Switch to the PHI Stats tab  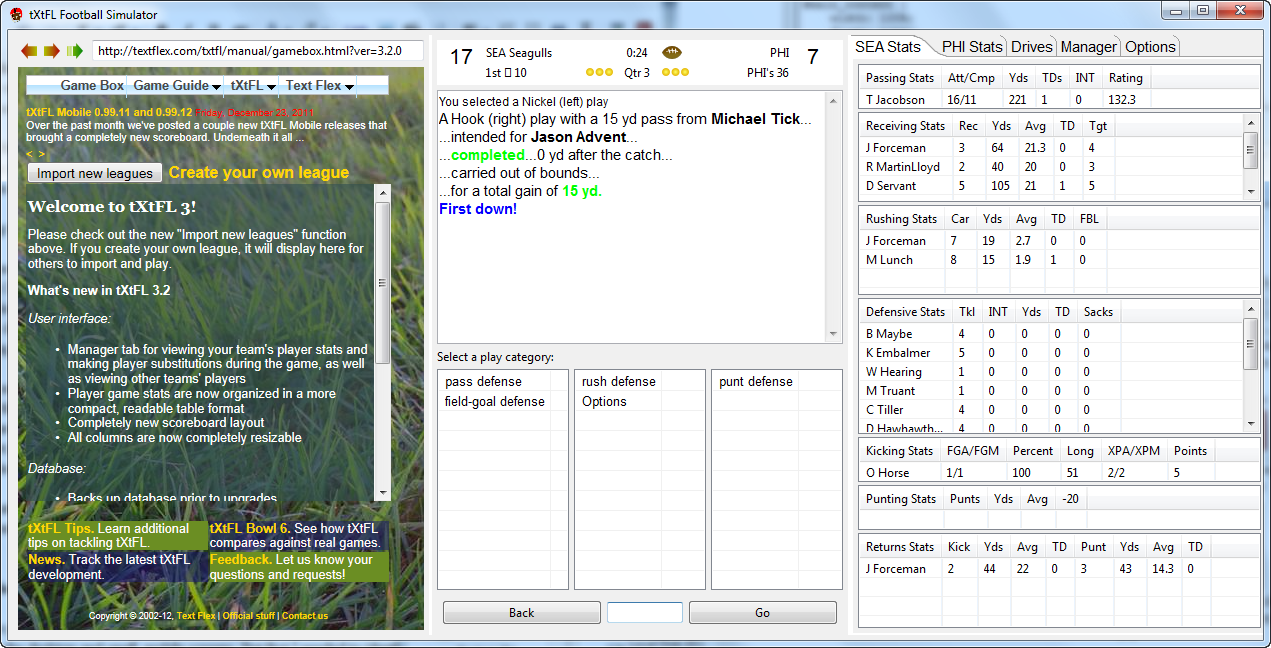pos(971,46)
